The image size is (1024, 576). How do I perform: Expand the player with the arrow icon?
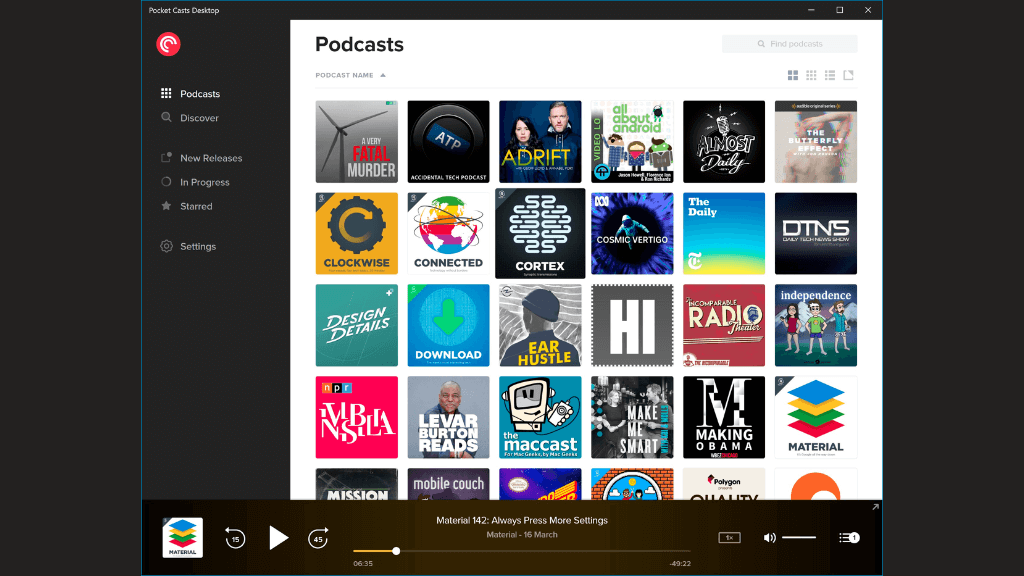pos(875,507)
